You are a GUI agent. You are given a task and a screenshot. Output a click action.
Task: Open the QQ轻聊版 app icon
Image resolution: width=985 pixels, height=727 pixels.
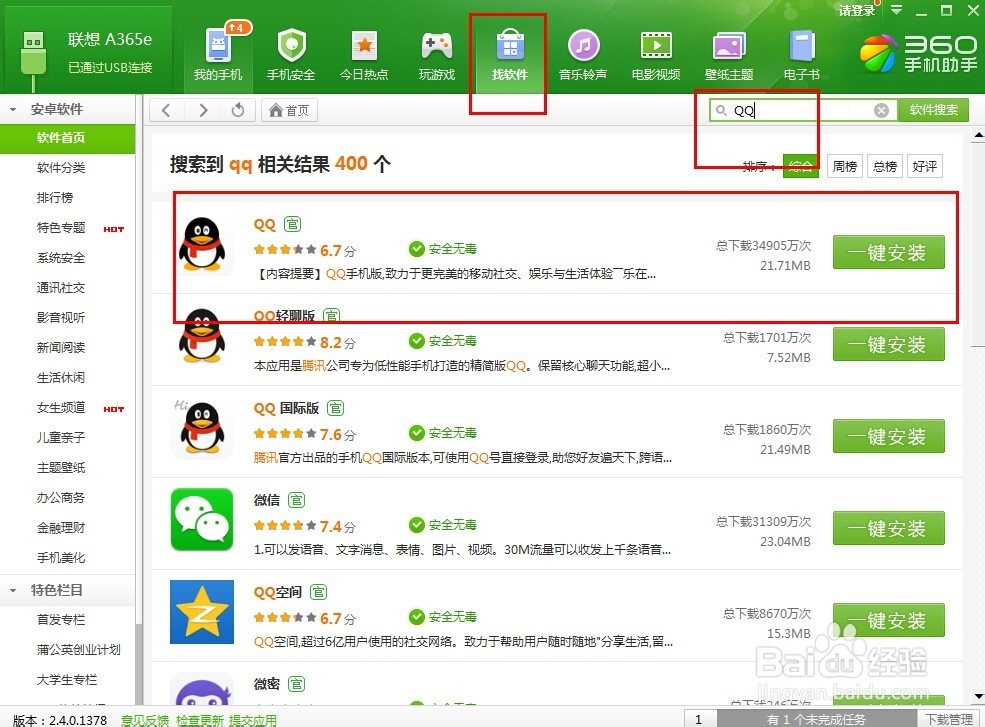click(x=202, y=336)
